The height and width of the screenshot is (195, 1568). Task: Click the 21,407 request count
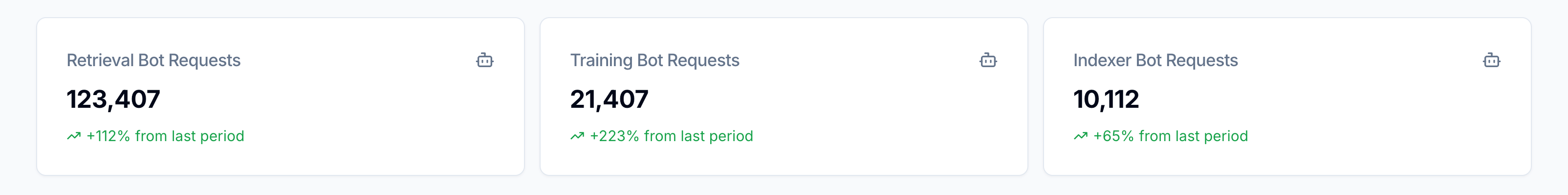click(x=610, y=99)
